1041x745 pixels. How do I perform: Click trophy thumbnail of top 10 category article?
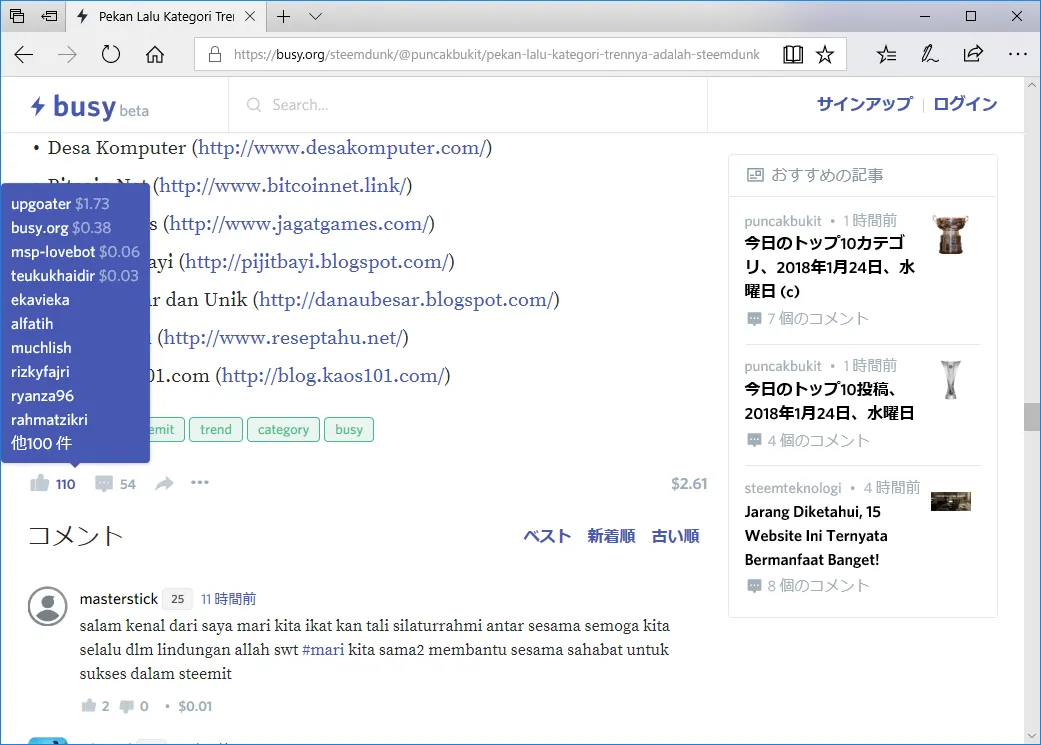click(x=950, y=234)
